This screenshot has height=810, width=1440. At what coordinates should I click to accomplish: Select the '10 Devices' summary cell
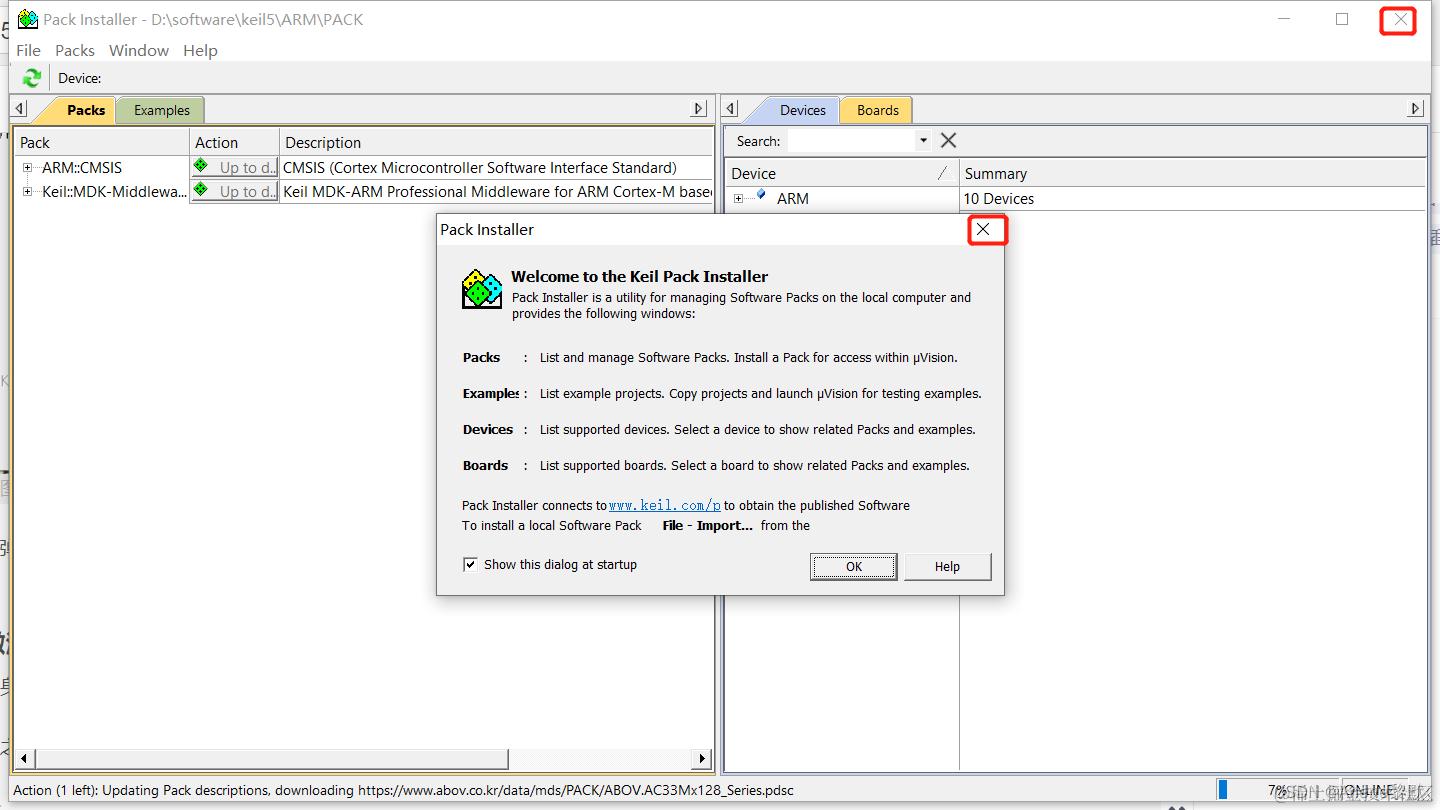pos(998,199)
